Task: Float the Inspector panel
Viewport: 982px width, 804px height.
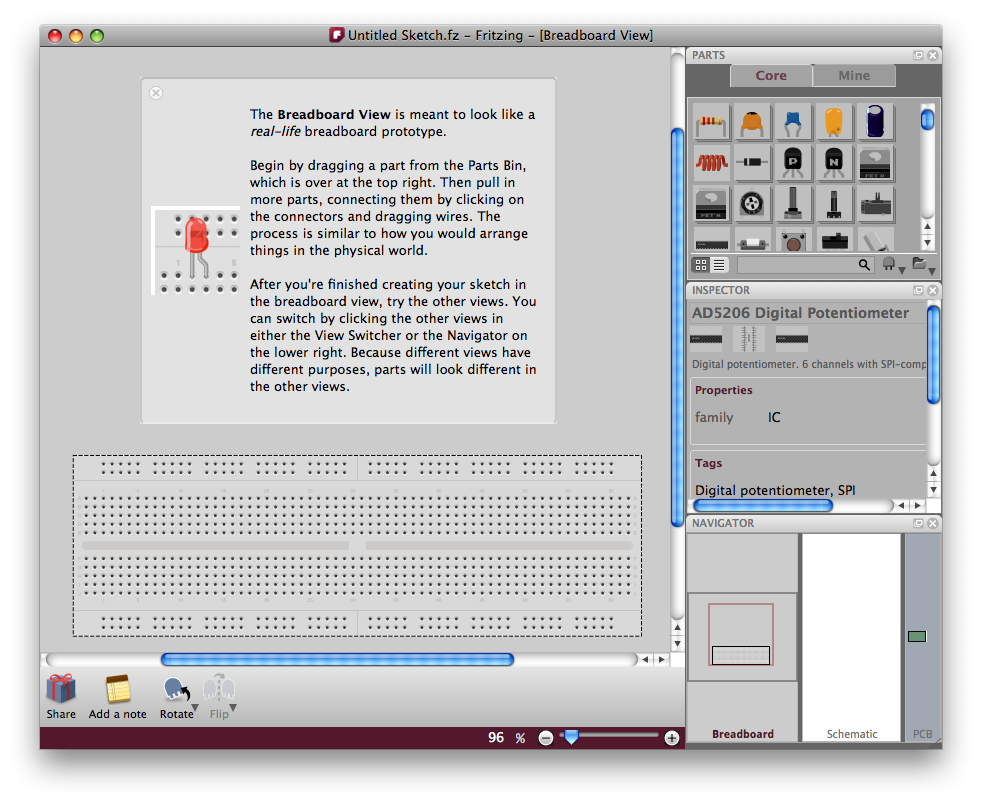Action: click(918, 290)
